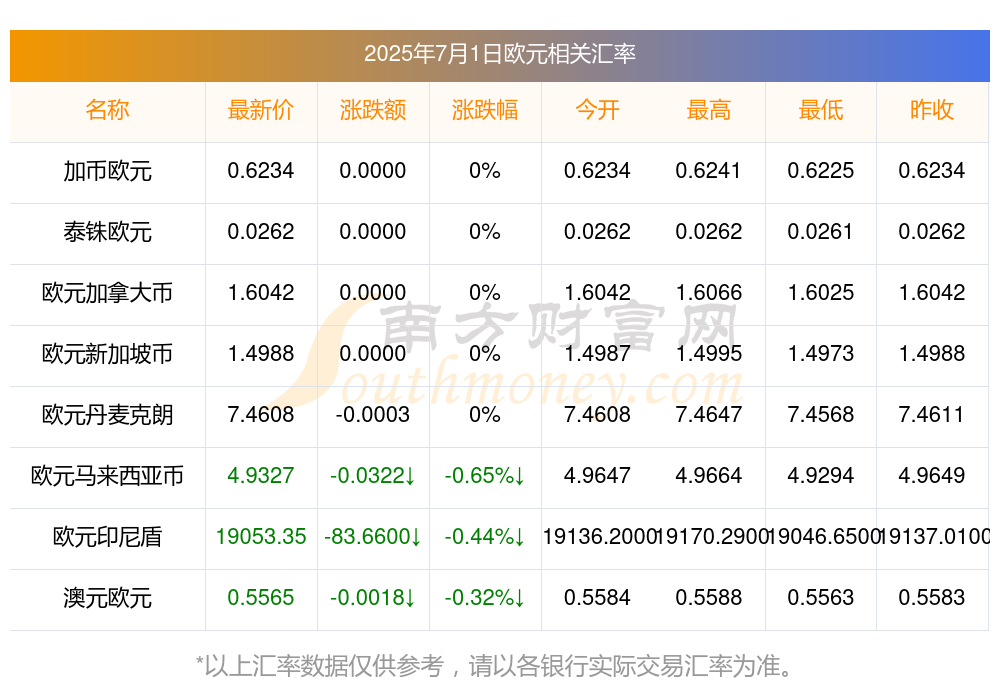Click the 澳元欧元 row name

click(107, 598)
